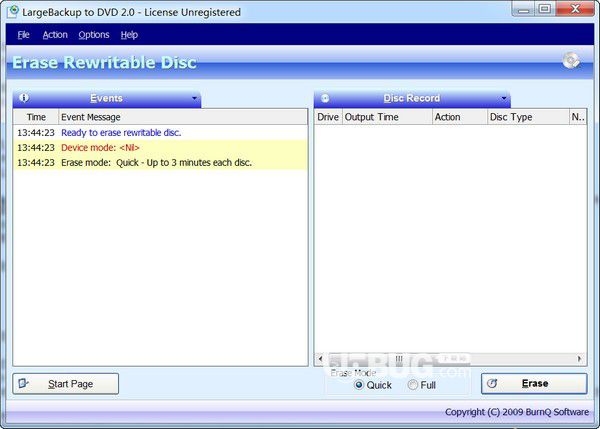Click the scroll right arrow in Disc Record
Image resolution: width=600 pixels, height=429 pixels.
pos(580,359)
